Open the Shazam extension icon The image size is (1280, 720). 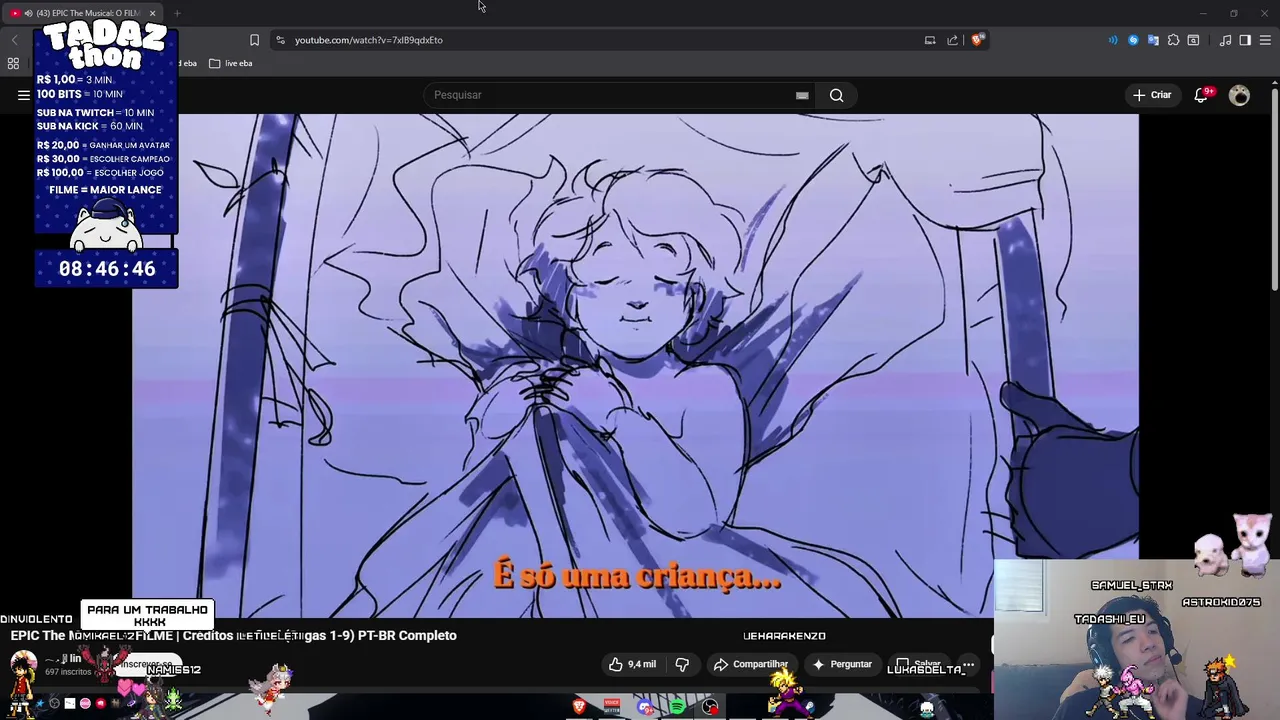tap(1133, 40)
